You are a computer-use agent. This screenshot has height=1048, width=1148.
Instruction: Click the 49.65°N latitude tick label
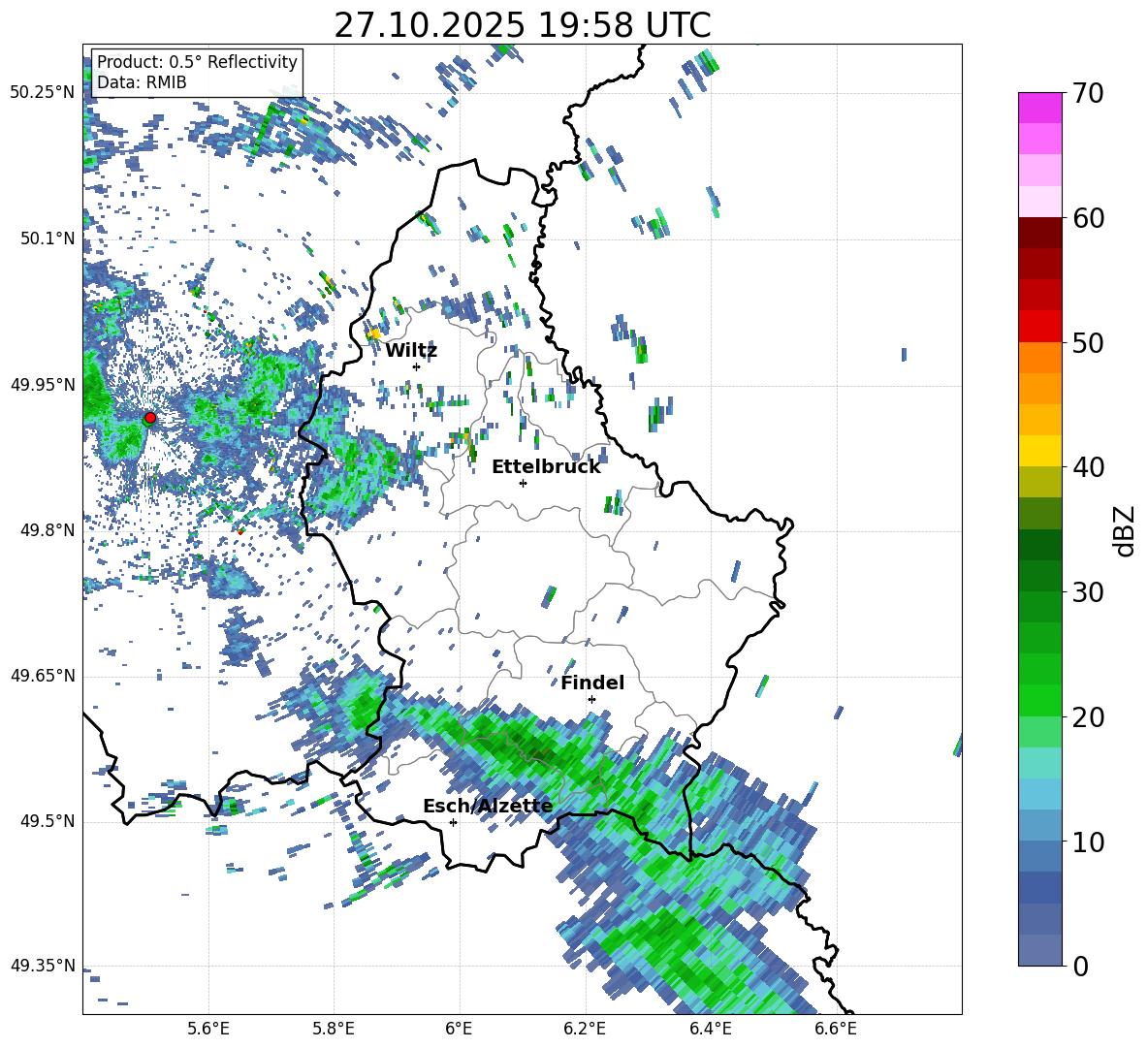coord(43,676)
